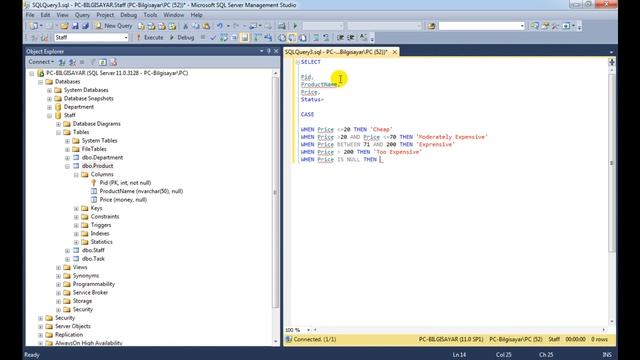Open the available databases dropdown showing Staff

pos(125,38)
